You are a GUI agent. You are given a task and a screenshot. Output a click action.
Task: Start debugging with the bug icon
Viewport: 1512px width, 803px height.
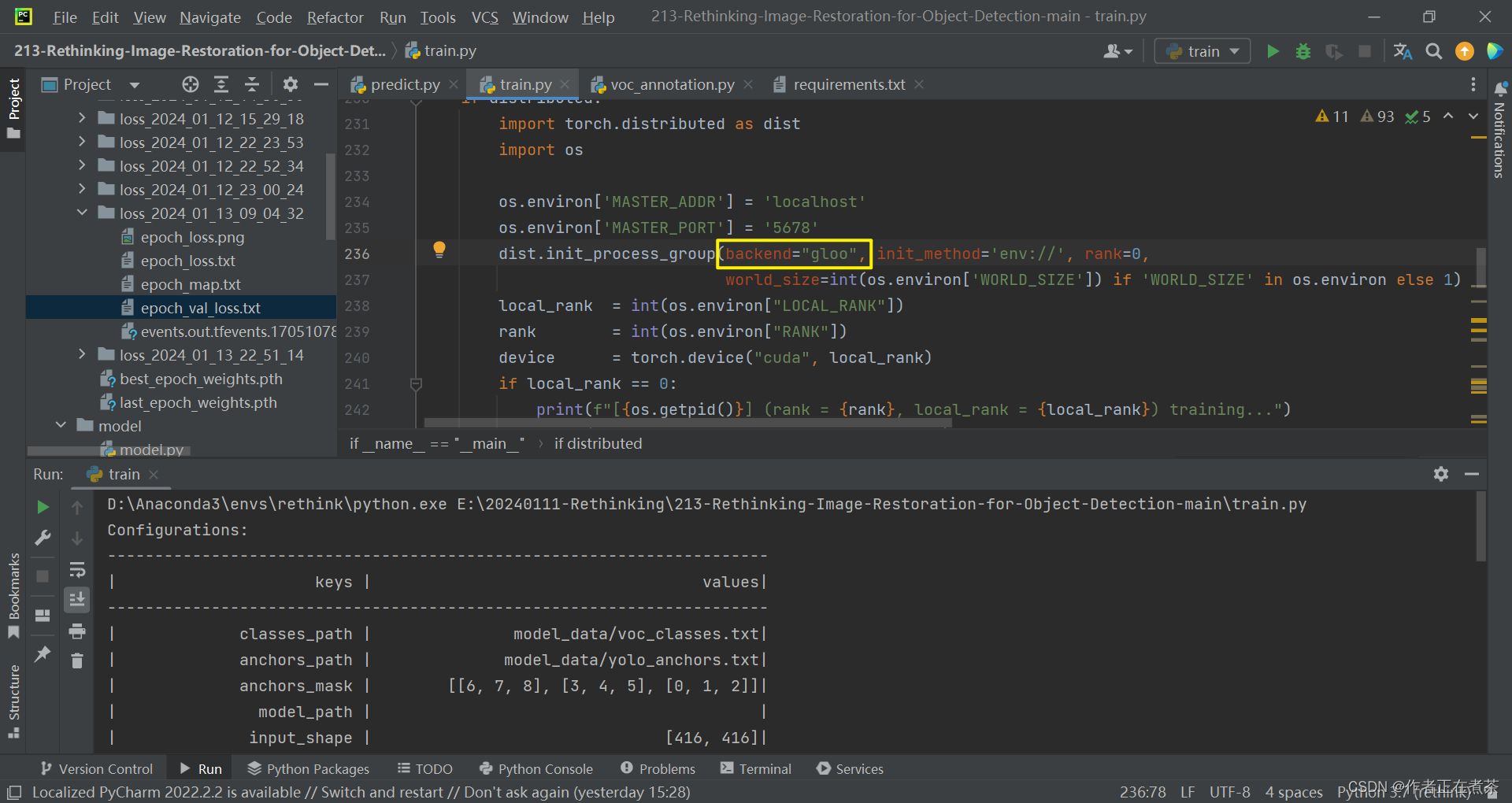tap(1303, 50)
